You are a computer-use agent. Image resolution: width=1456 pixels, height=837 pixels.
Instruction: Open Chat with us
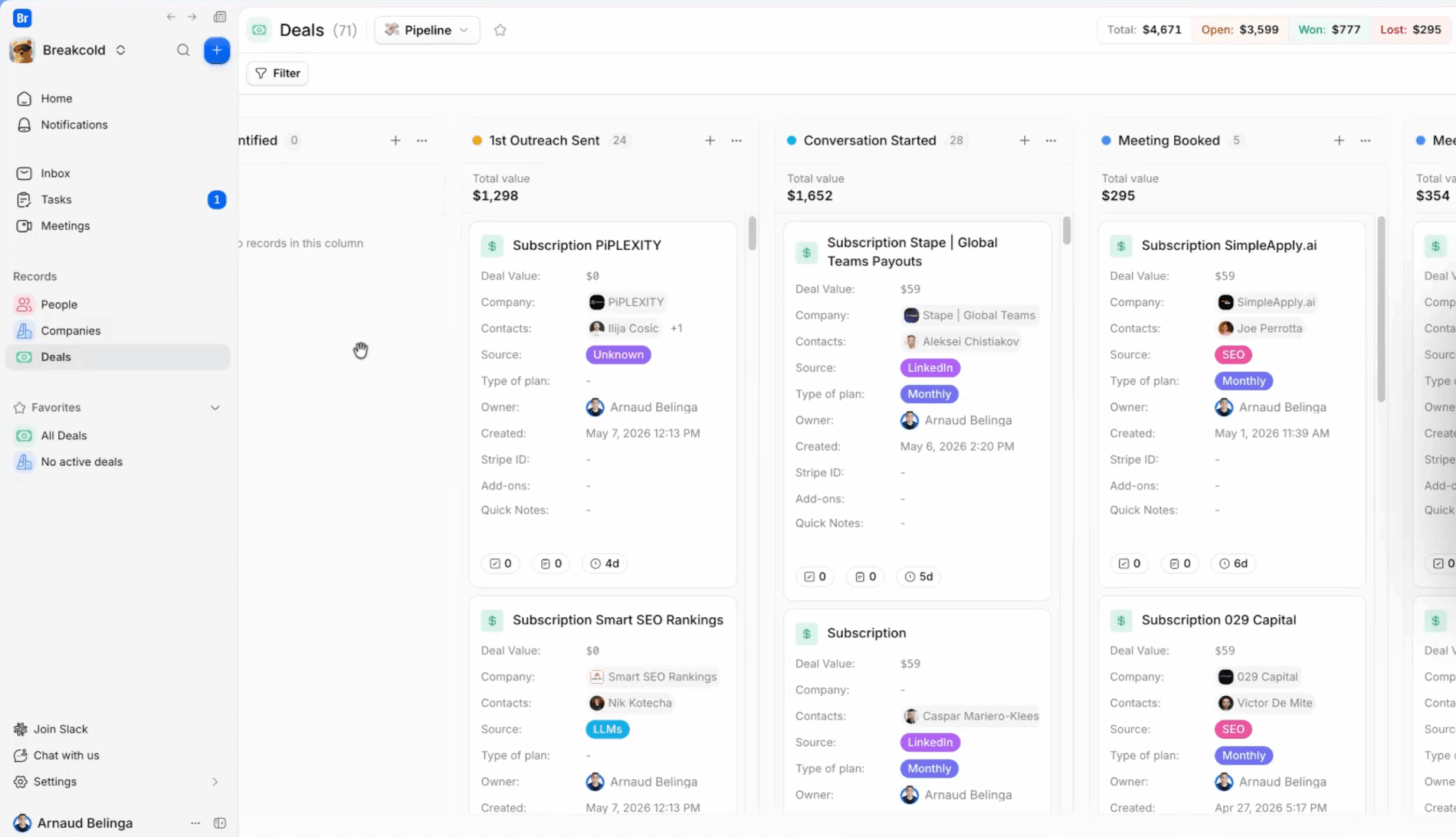coord(57,755)
